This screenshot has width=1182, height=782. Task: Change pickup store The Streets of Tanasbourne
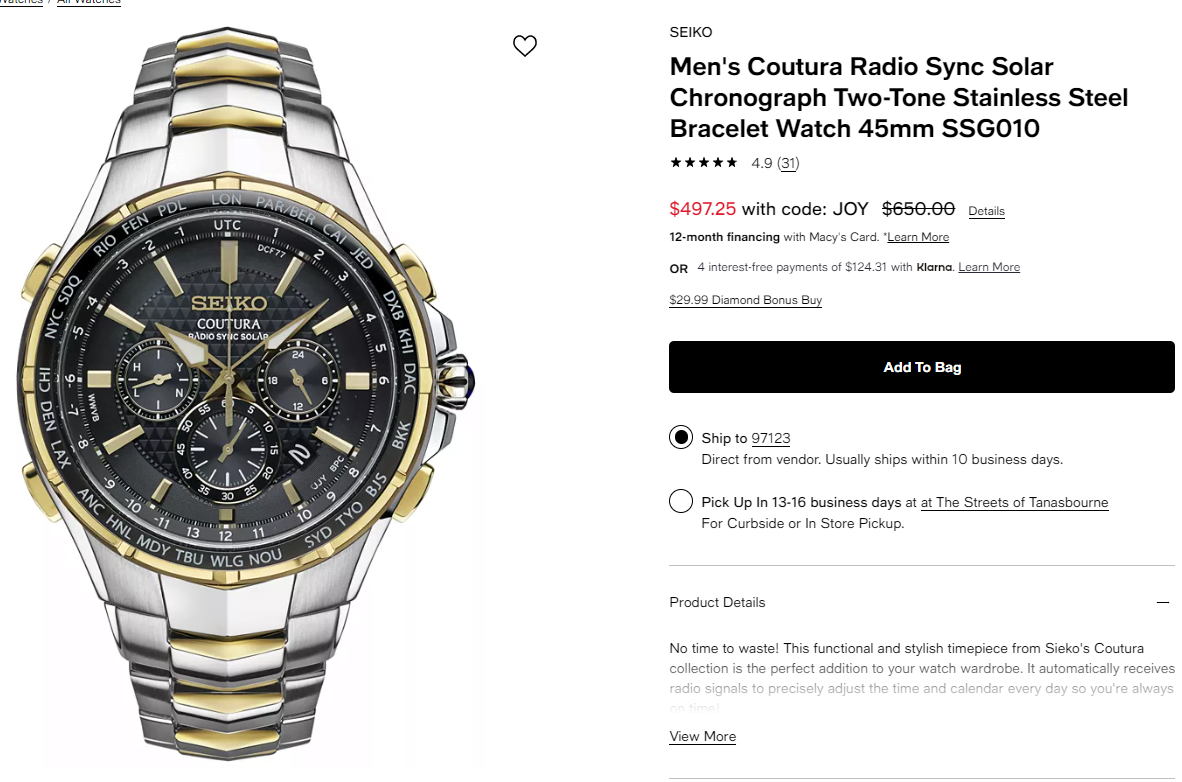[x=1015, y=502]
